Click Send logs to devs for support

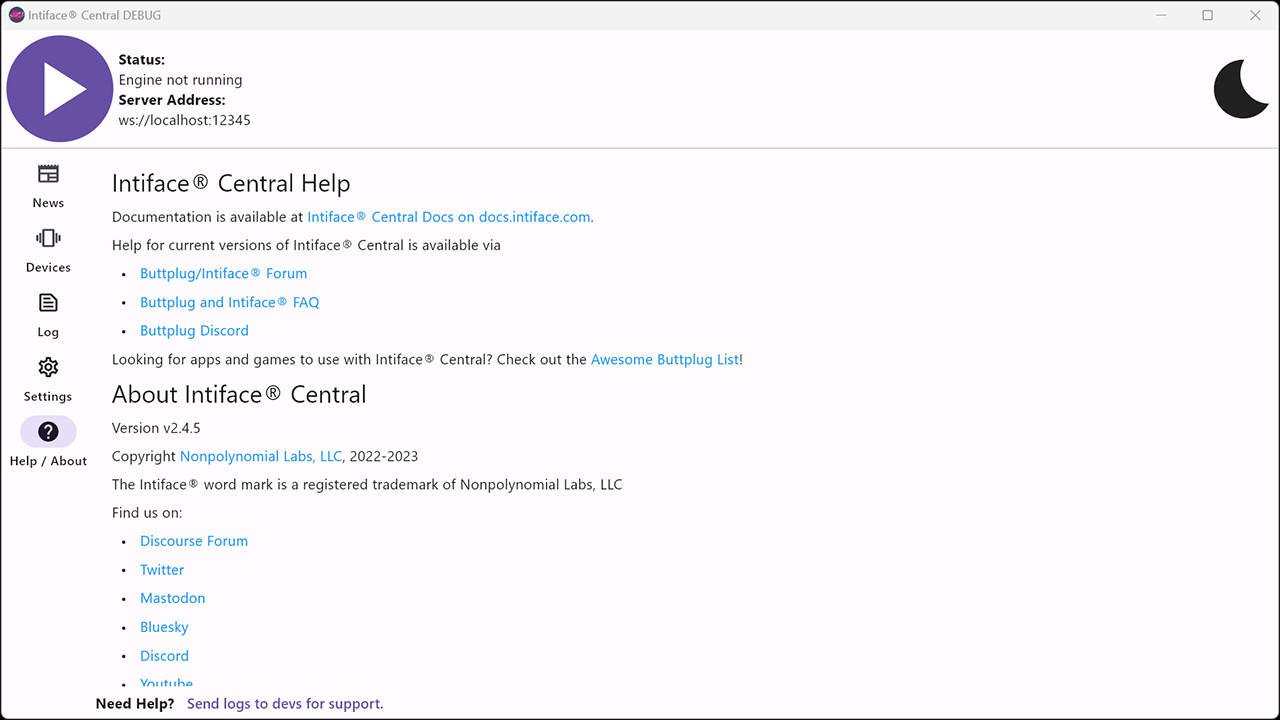click(283, 703)
